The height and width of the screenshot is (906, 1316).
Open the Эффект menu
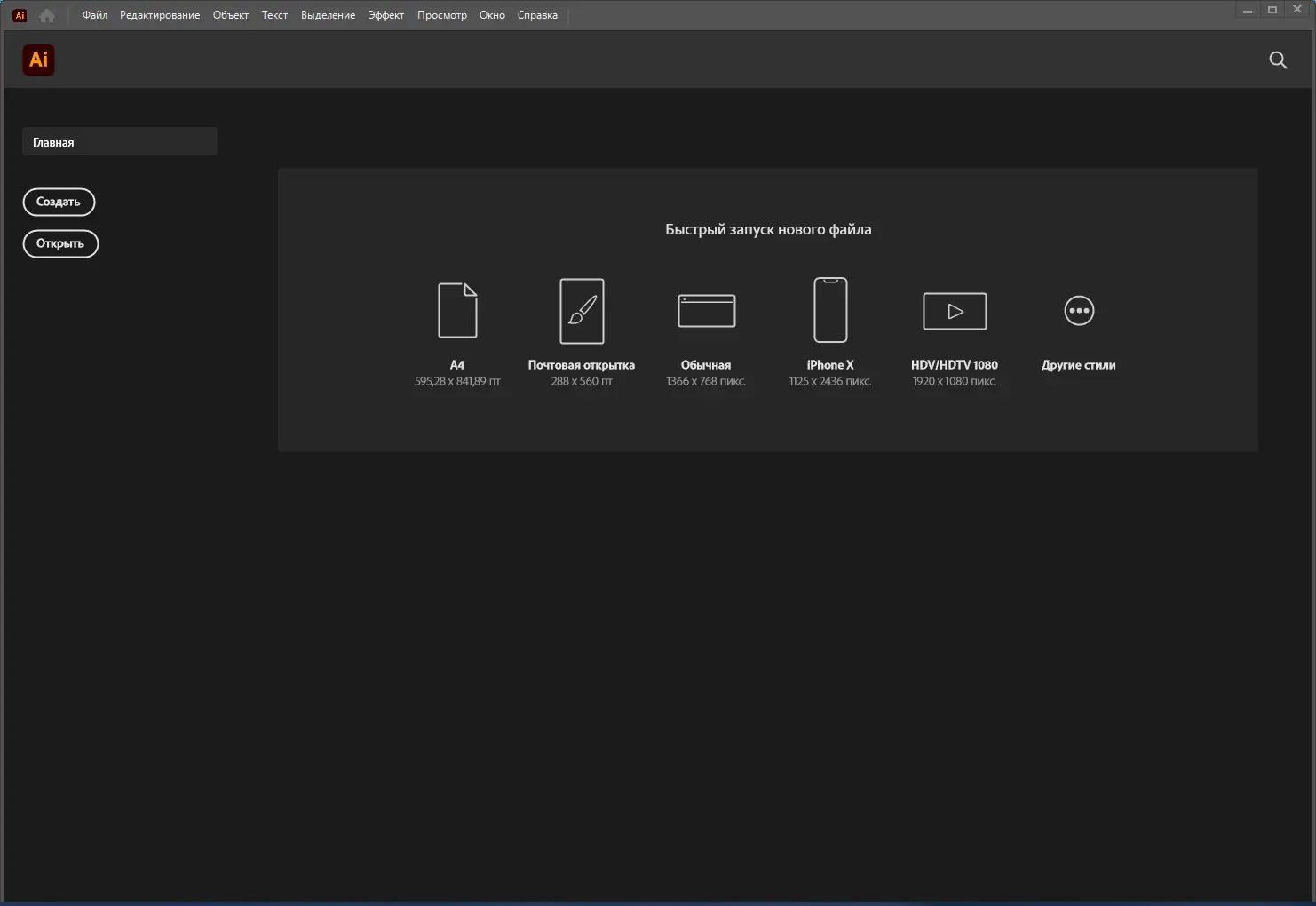click(386, 15)
